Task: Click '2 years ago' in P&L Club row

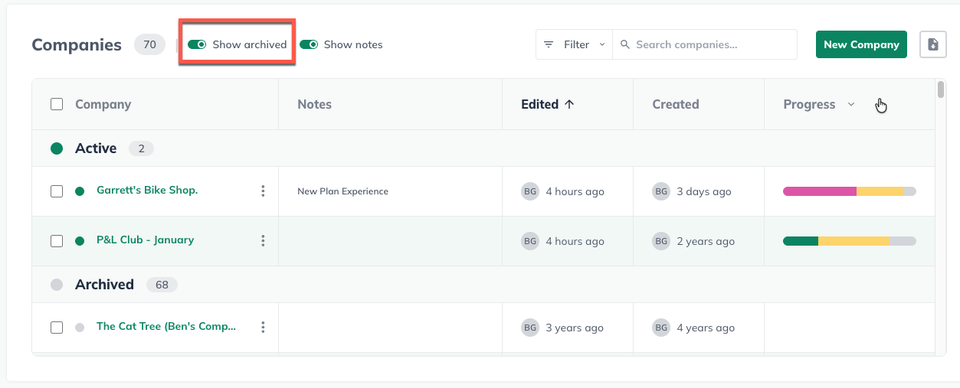Action: [x=705, y=241]
